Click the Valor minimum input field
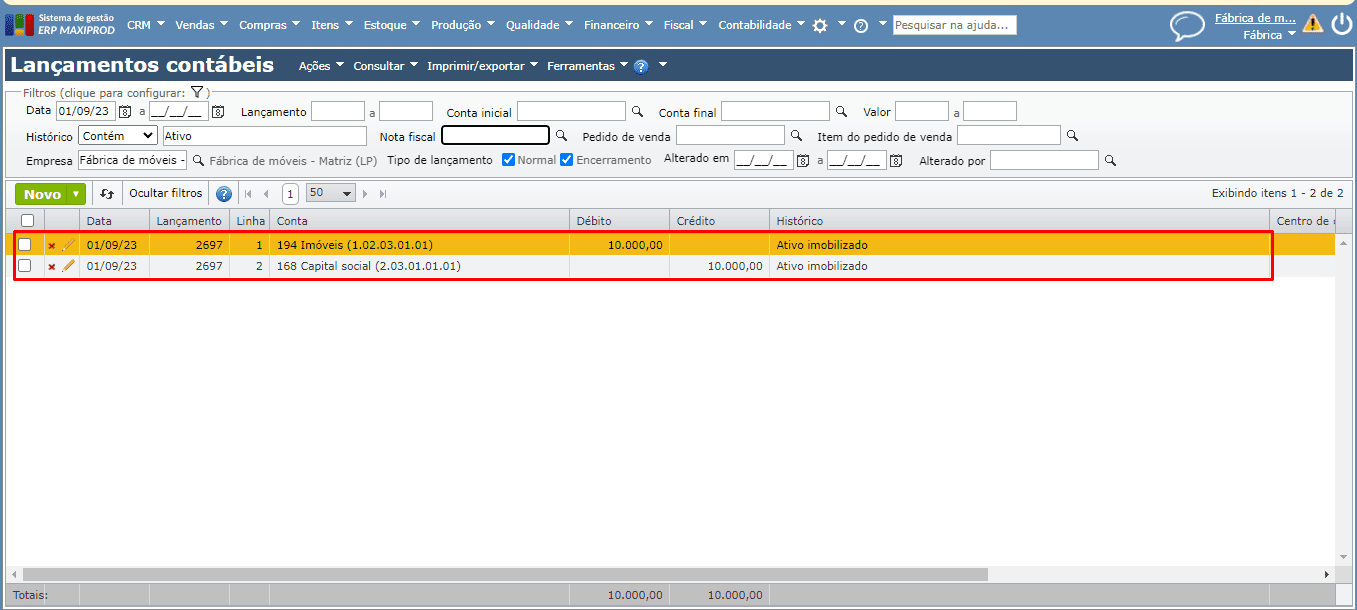The height and width of the screenshot is (610, 1357). click(922, 111)
